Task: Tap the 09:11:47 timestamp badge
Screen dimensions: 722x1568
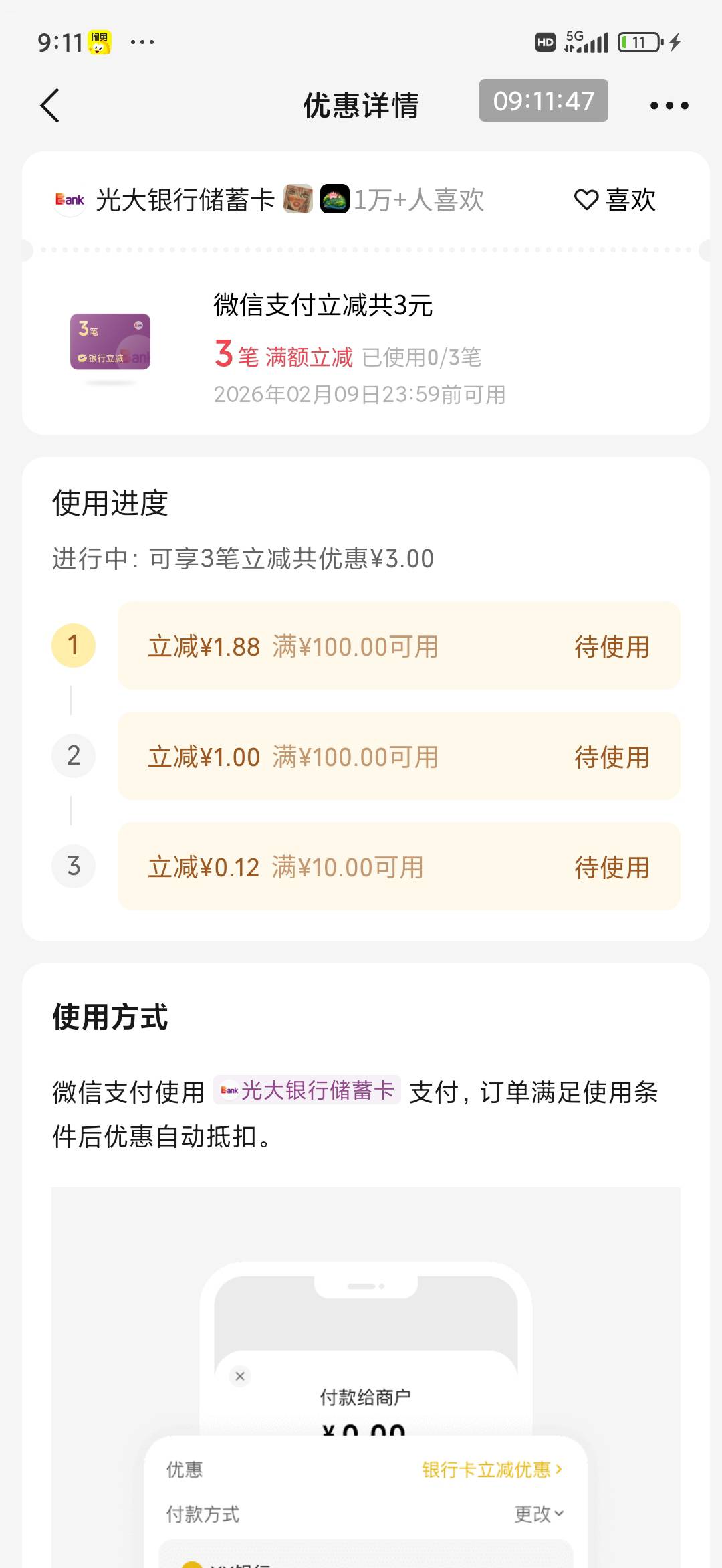Action: point(544,101)
